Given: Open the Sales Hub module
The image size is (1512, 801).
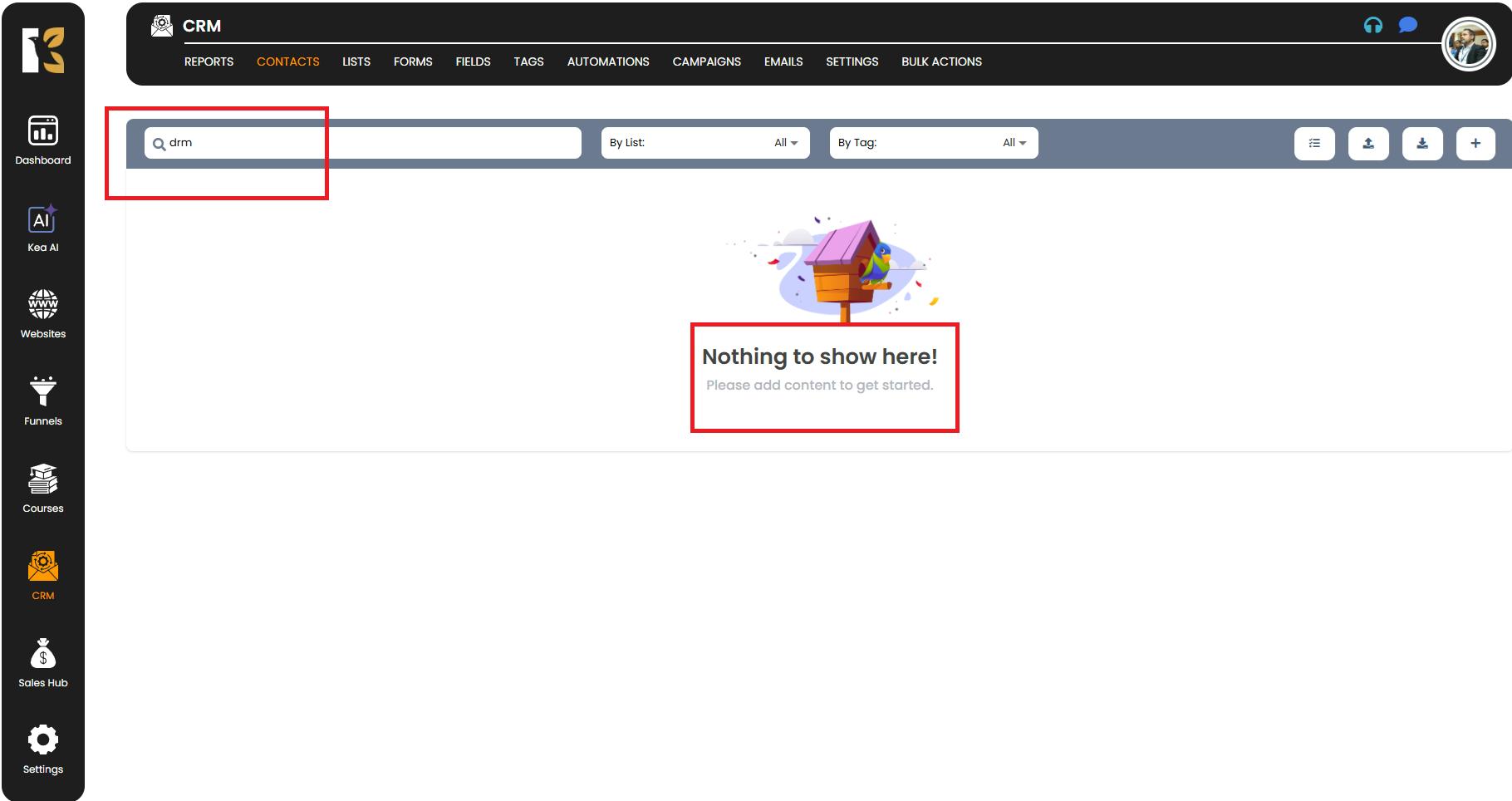Looking at the screenshot, I should point(43,663).
